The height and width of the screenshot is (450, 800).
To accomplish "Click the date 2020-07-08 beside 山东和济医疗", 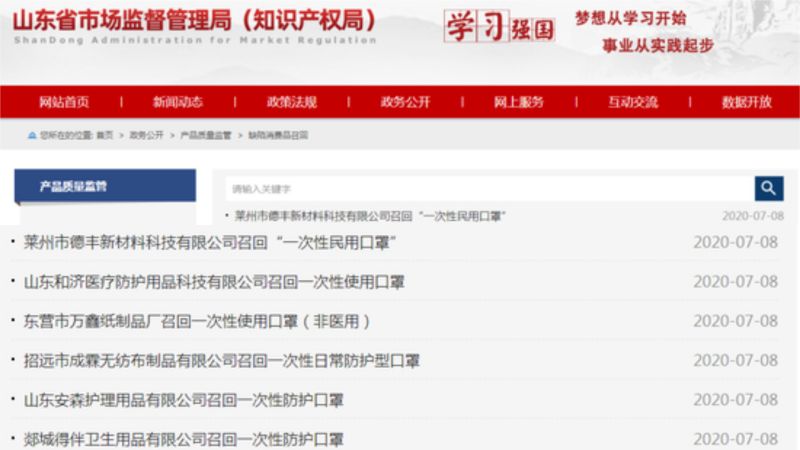I will (x=735, y=282).
